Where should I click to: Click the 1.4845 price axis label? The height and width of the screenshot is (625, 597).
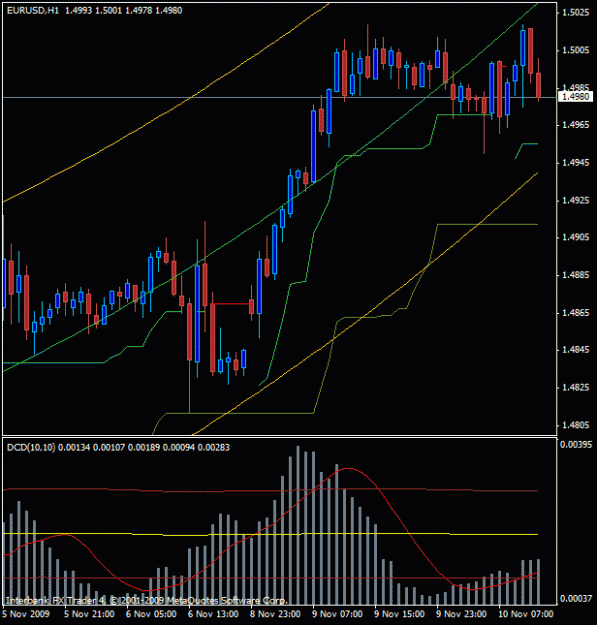point(575,350)
